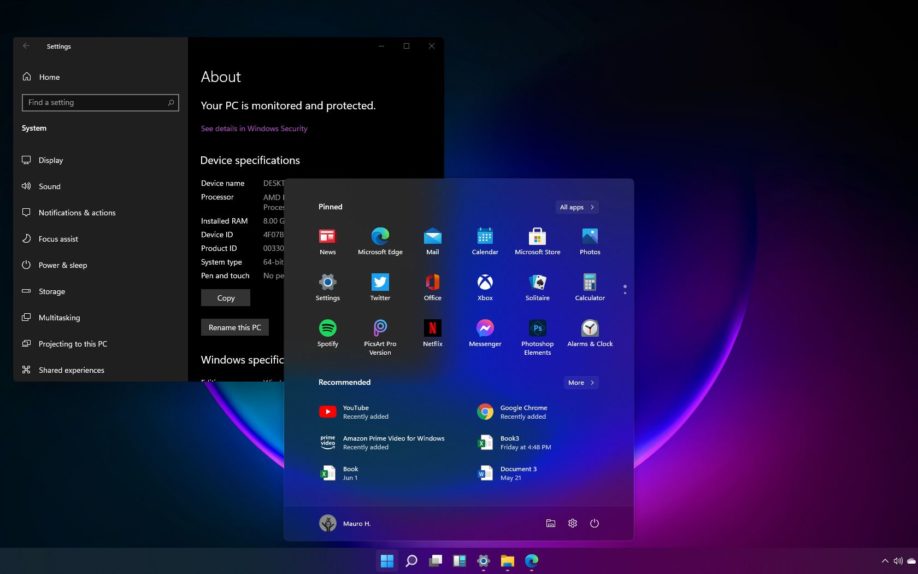This screenshot has width=918, height=574.
Task: Open the Calculator app
Action: pyautogui.click(x=590, y=287)
